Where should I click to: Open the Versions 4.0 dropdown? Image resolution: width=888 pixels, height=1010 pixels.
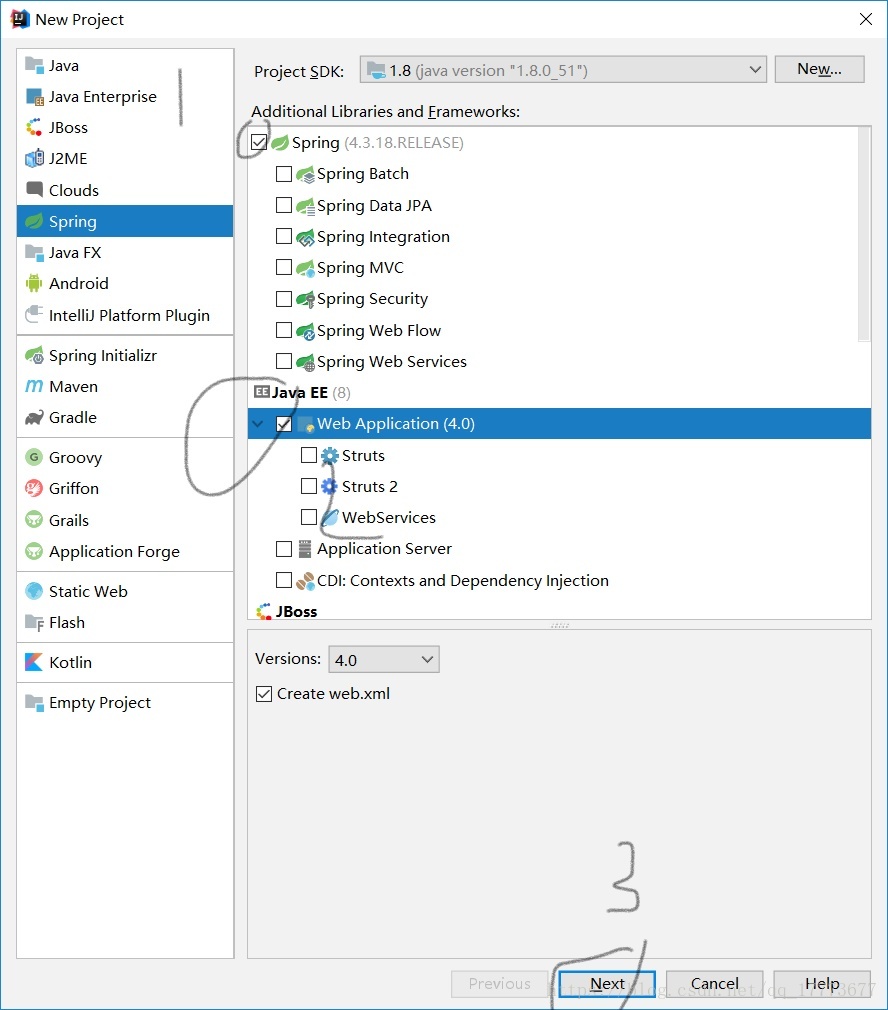(384, 660)
